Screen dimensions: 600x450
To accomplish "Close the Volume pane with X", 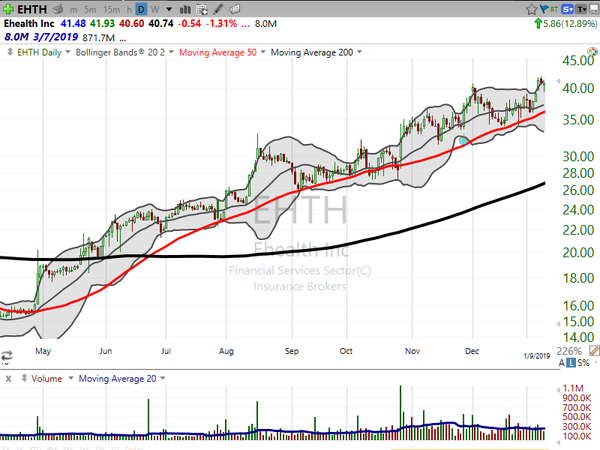I will click(x=8, y=379).
